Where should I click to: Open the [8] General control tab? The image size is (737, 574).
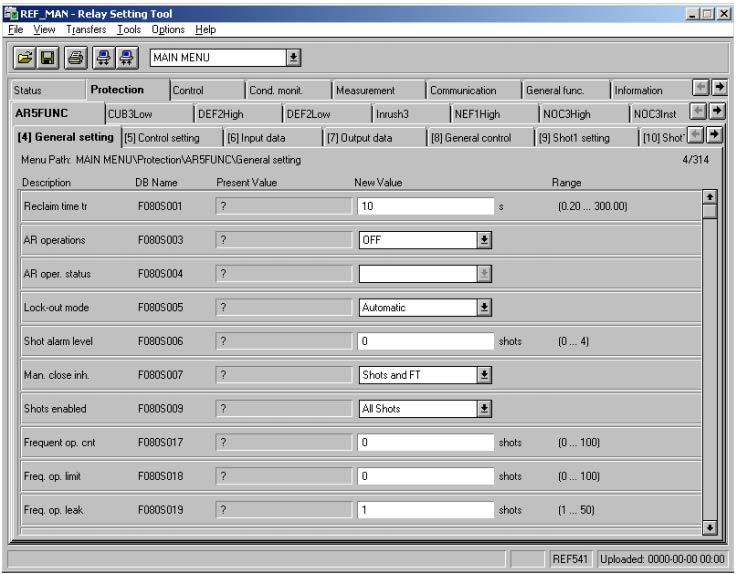(x=481, y=138)
